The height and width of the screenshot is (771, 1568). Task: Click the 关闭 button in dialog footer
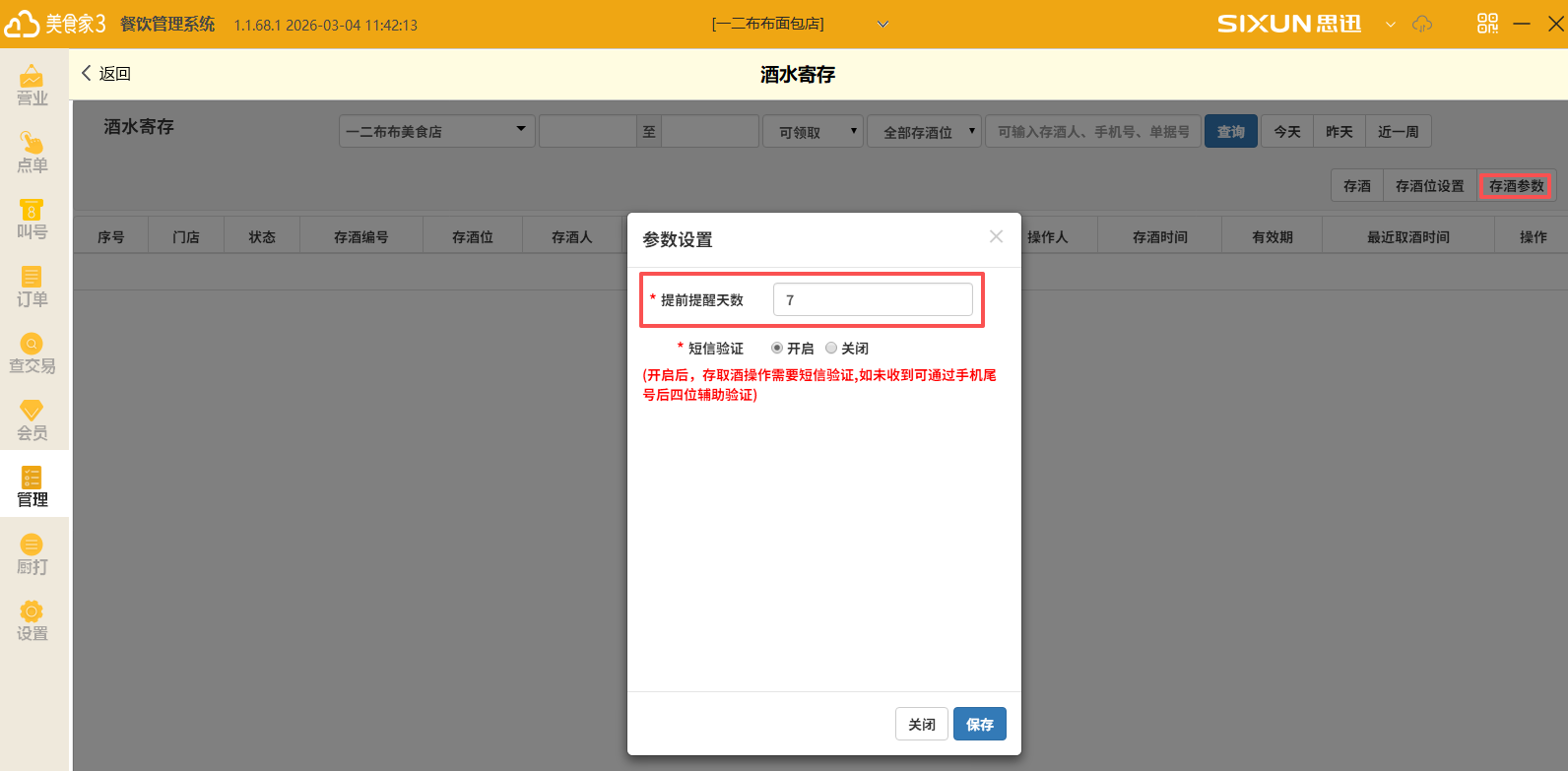[922, 725]
